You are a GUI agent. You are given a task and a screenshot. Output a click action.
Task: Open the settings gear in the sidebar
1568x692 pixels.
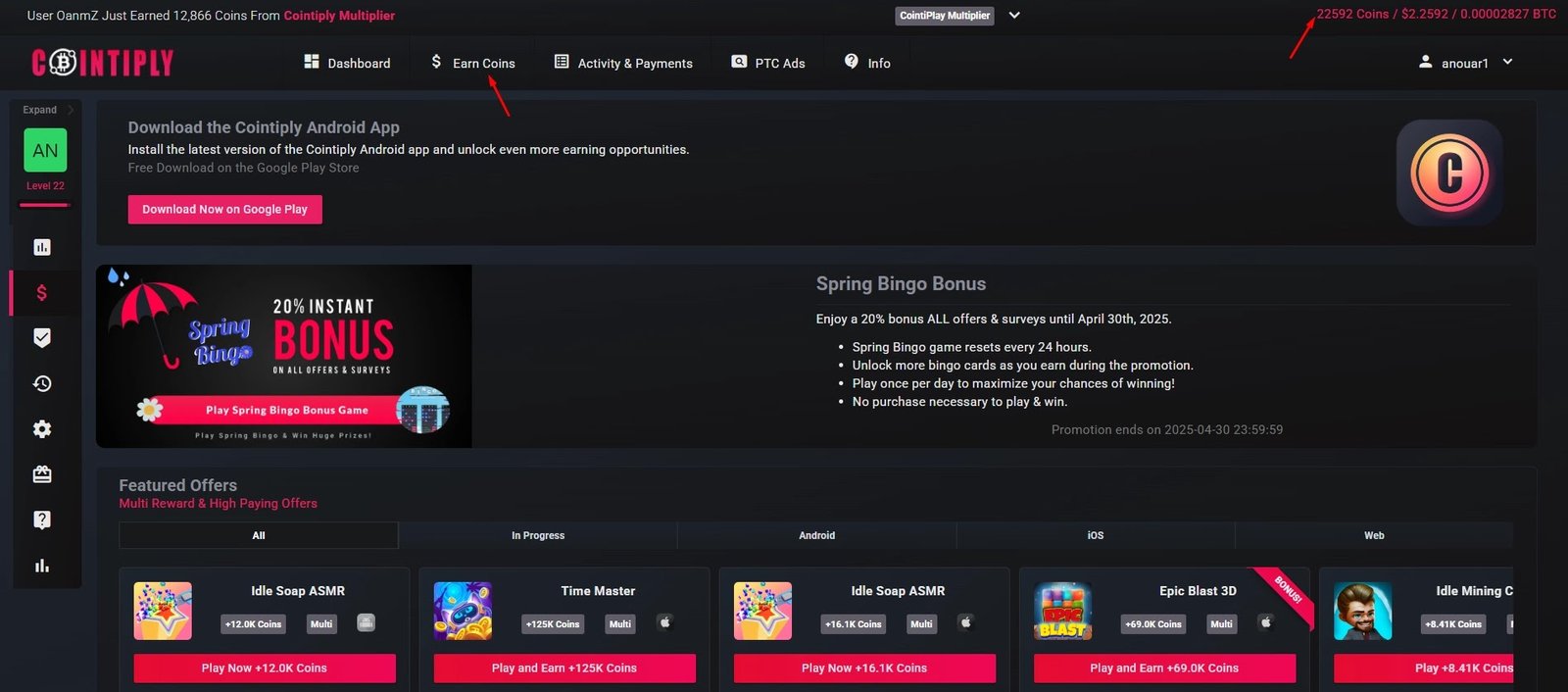tap(42, 429)
